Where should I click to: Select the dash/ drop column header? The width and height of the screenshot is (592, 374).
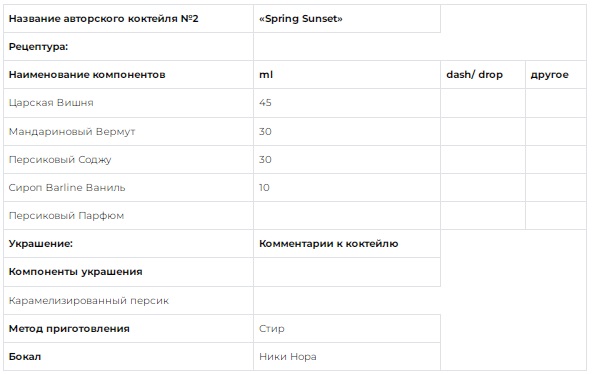(483, 74)
